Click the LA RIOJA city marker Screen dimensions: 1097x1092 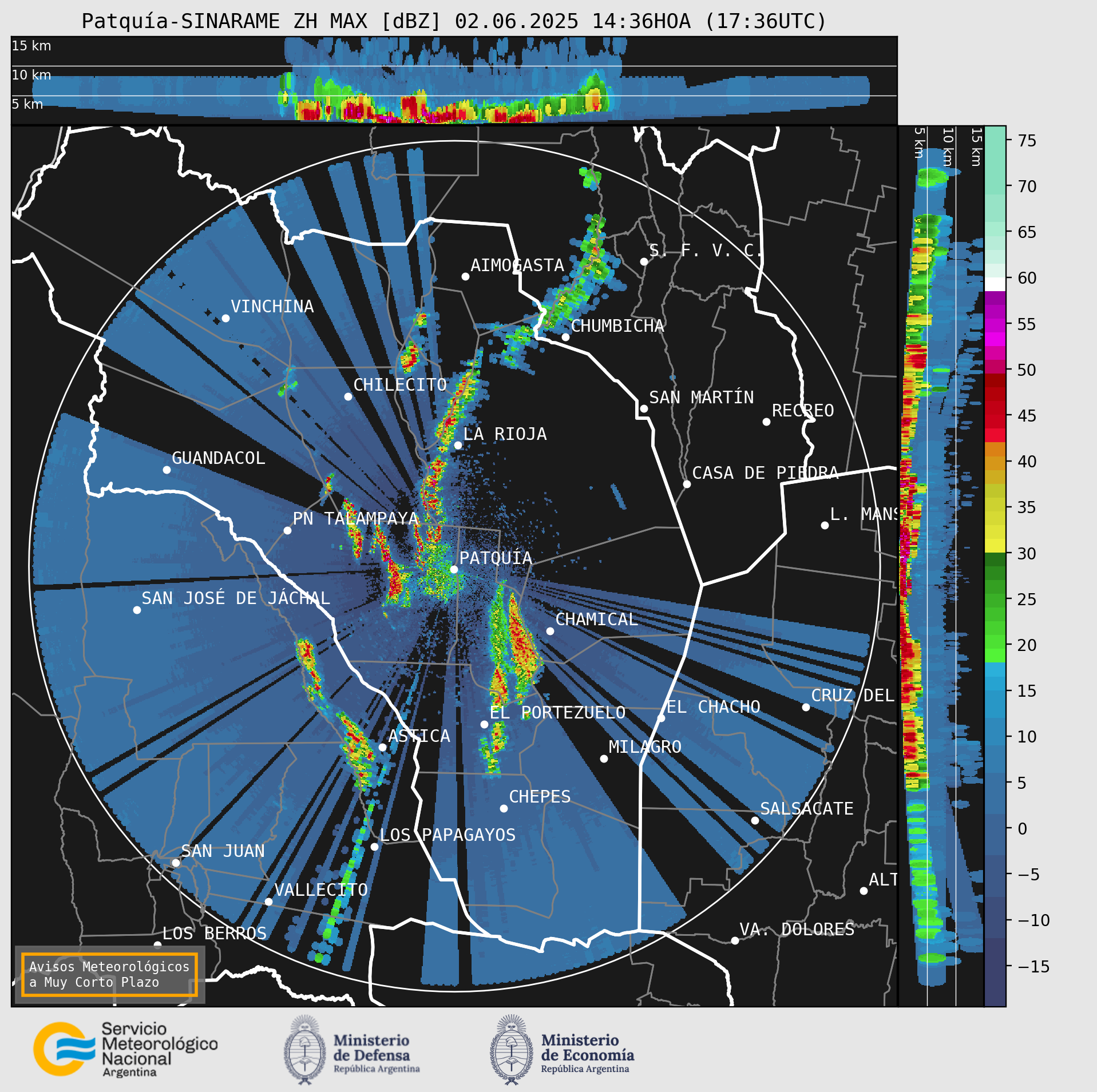pyautogui.click(x=458, y=445)
